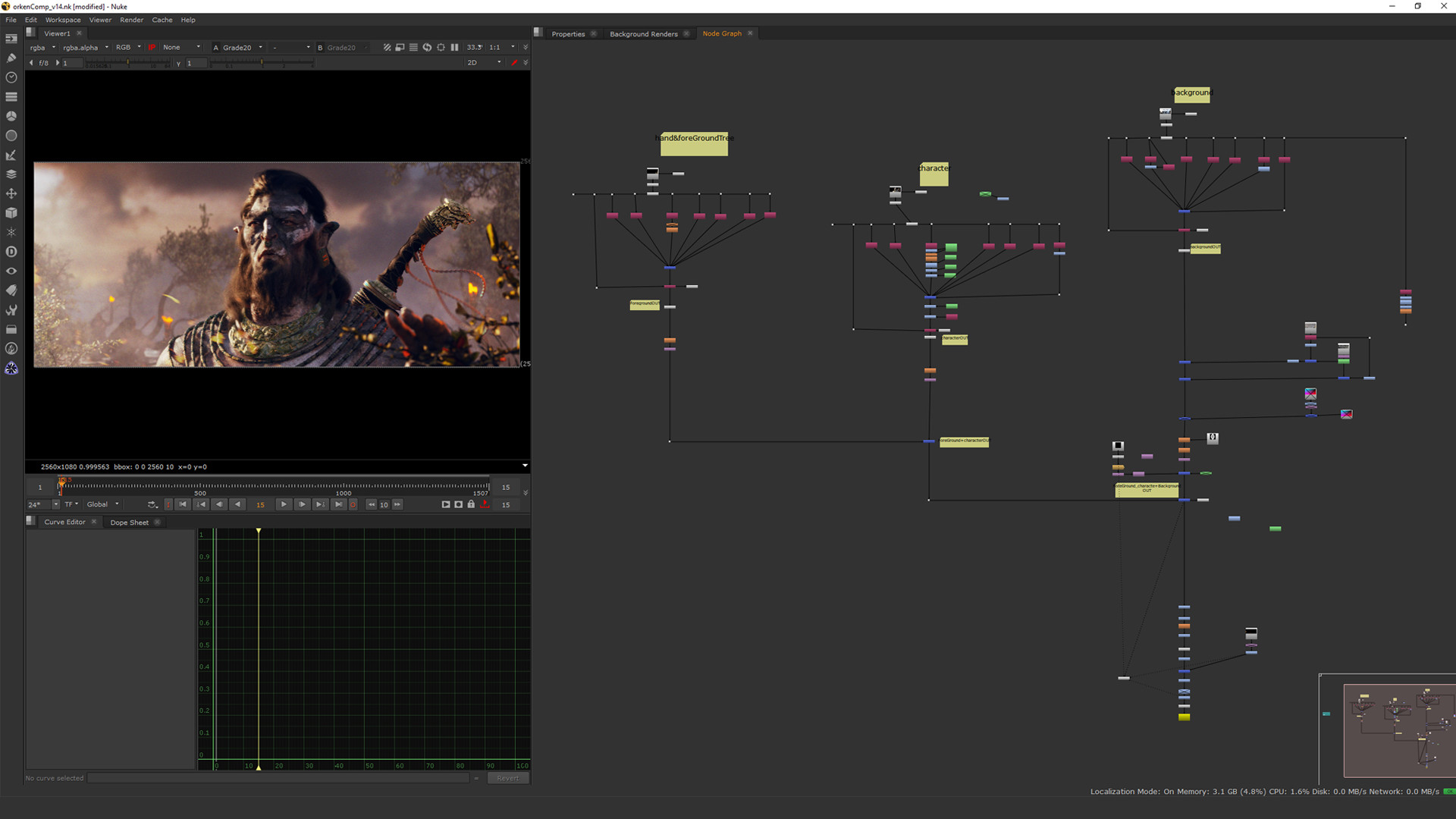Open the Transform nodes toolbar icon
The image size is (1456, 819).
pyautogui.click(x=11, y=194)
